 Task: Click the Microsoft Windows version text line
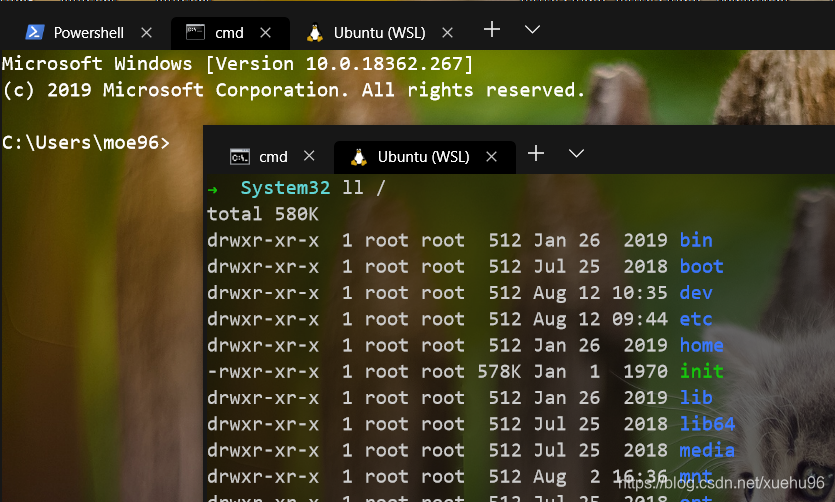tap(237, 64)
